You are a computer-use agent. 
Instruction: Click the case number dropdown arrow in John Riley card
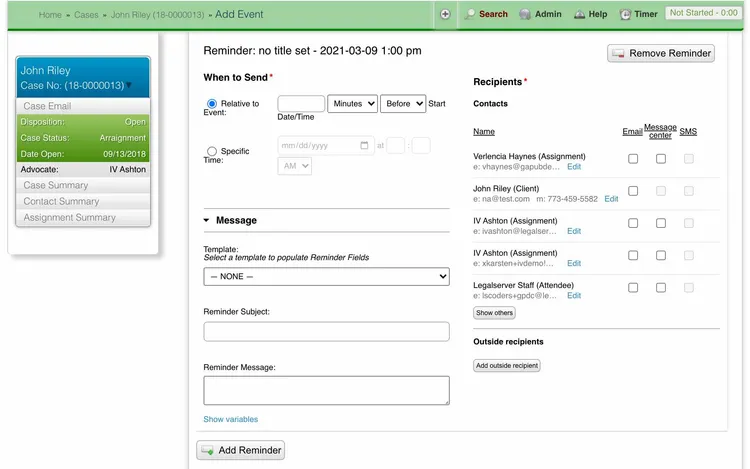coord(129,86)
